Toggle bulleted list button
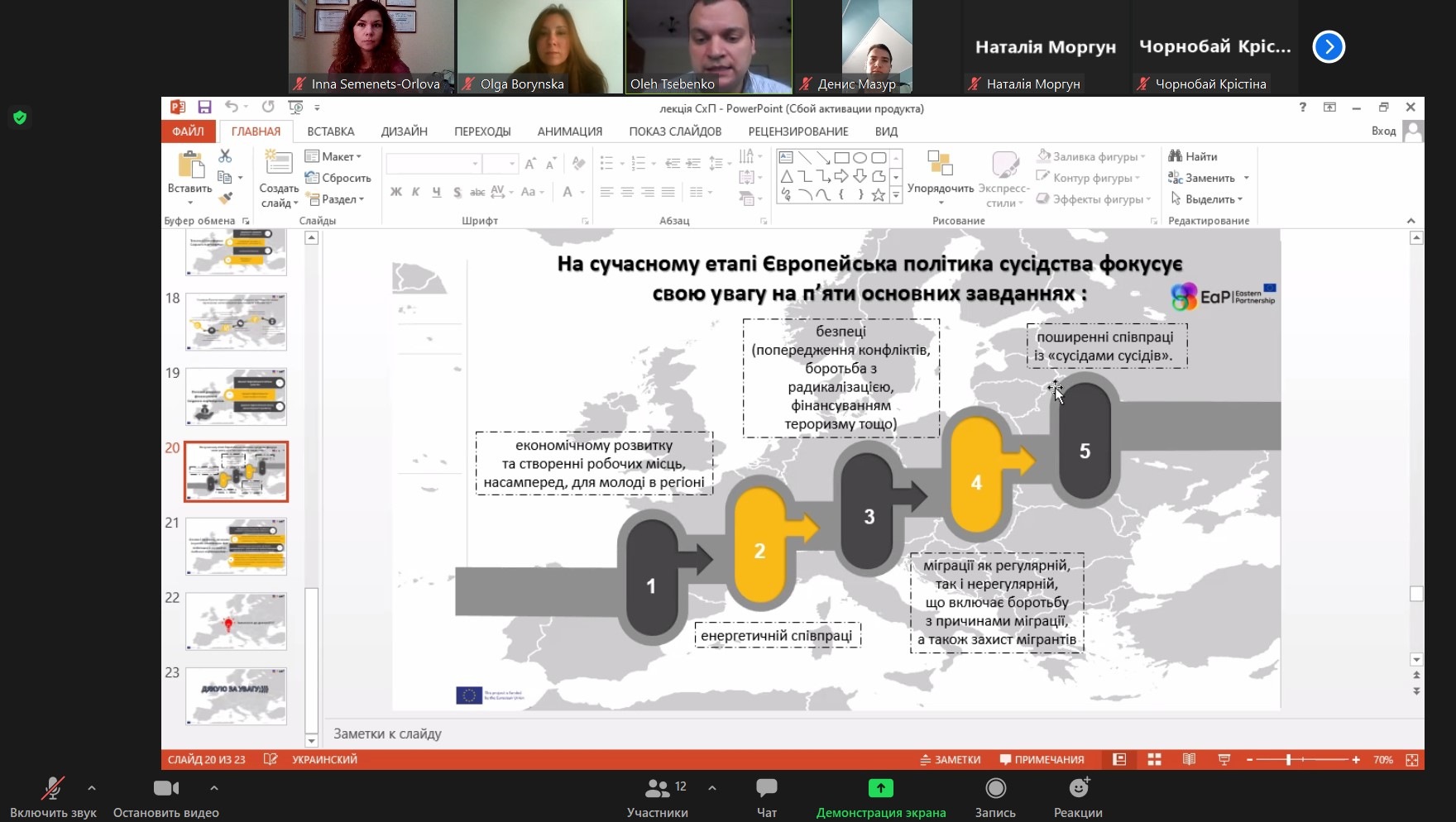Viewport: 1456px width, 822px height. 606,163
